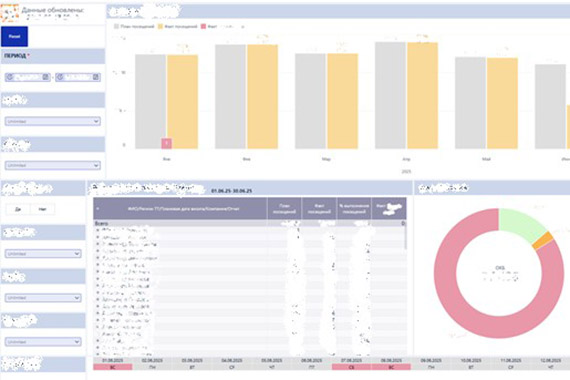
Task: Click the small orange donut segment
Action: (x=543, y=241)
